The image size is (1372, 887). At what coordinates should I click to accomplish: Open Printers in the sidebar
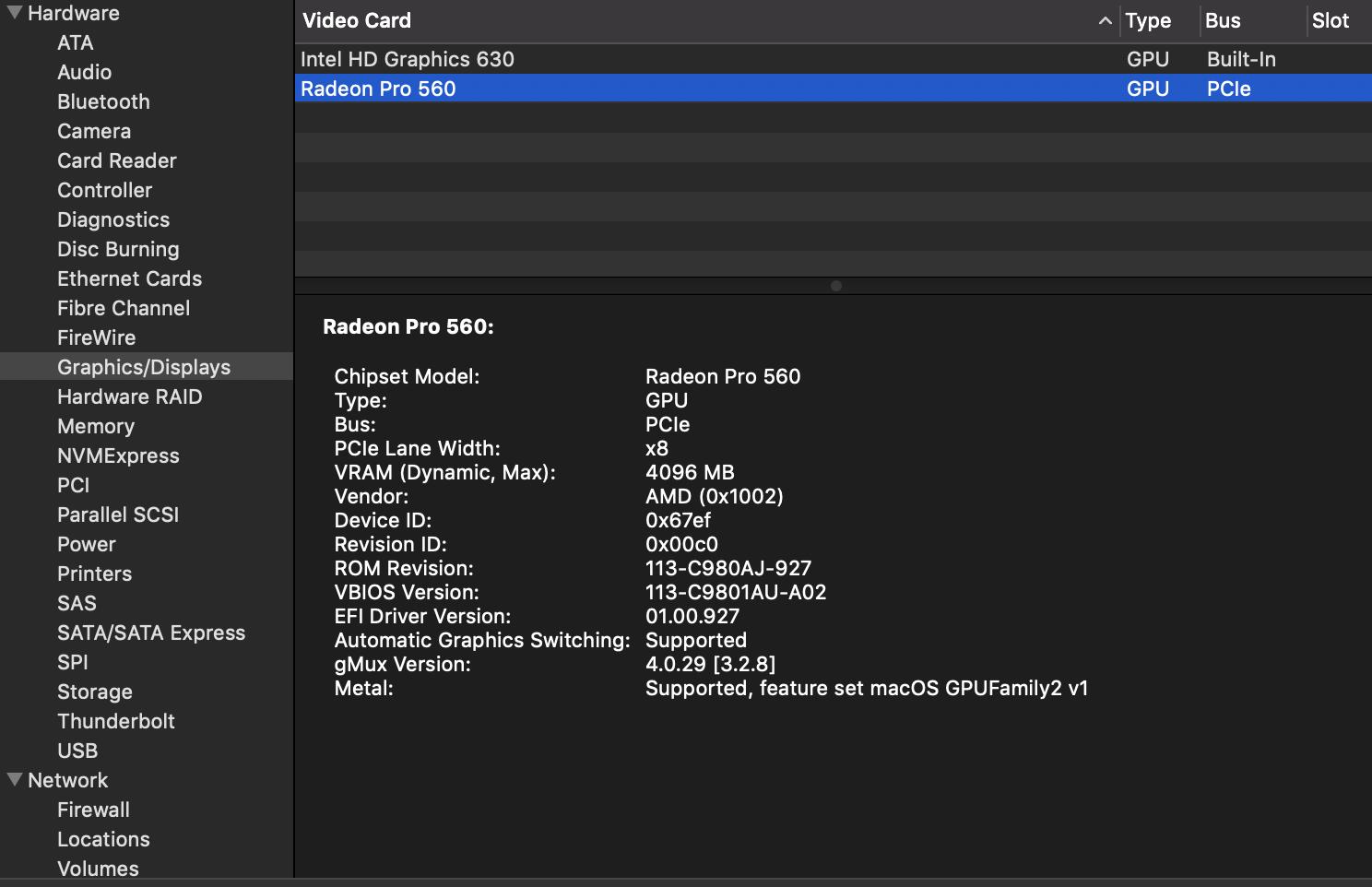tap(95, 574)
